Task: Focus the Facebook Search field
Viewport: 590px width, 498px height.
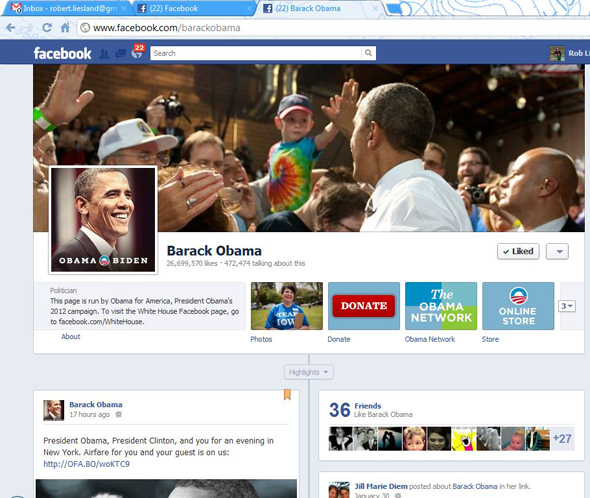Action: (x=256, y=53)
